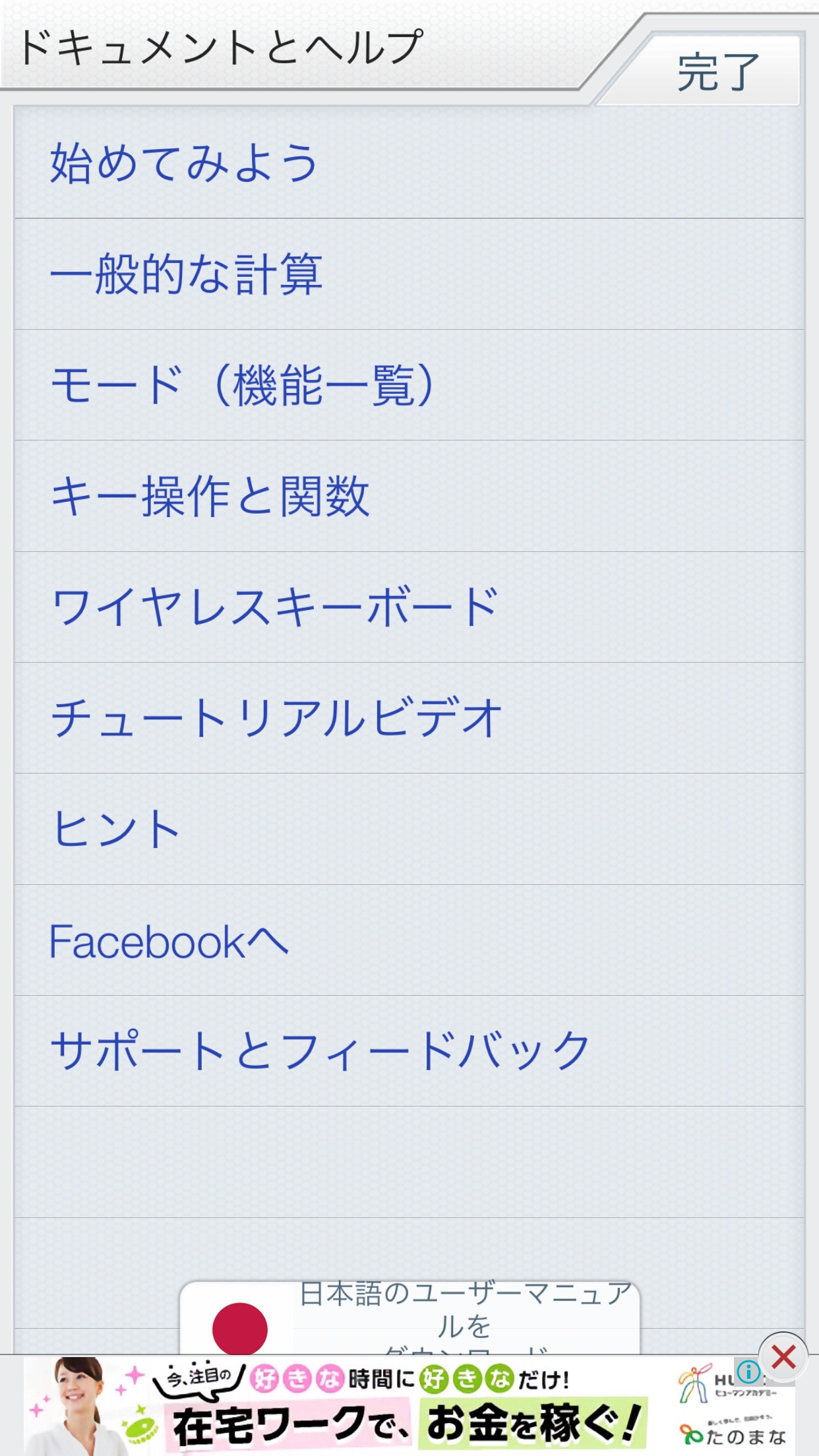
Task: Select the 一般的な計算 help topic
Action: pyautogui.click(x=187, y=274)
